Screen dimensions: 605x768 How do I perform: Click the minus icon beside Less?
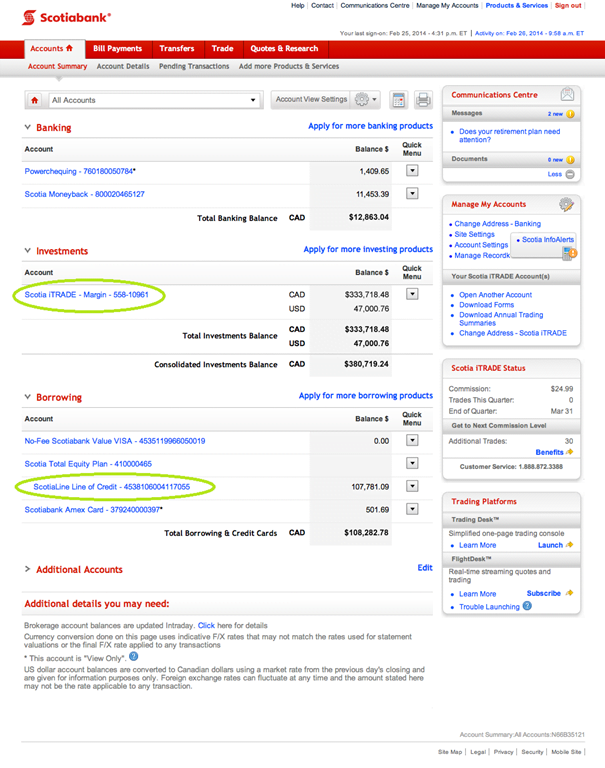570,174
